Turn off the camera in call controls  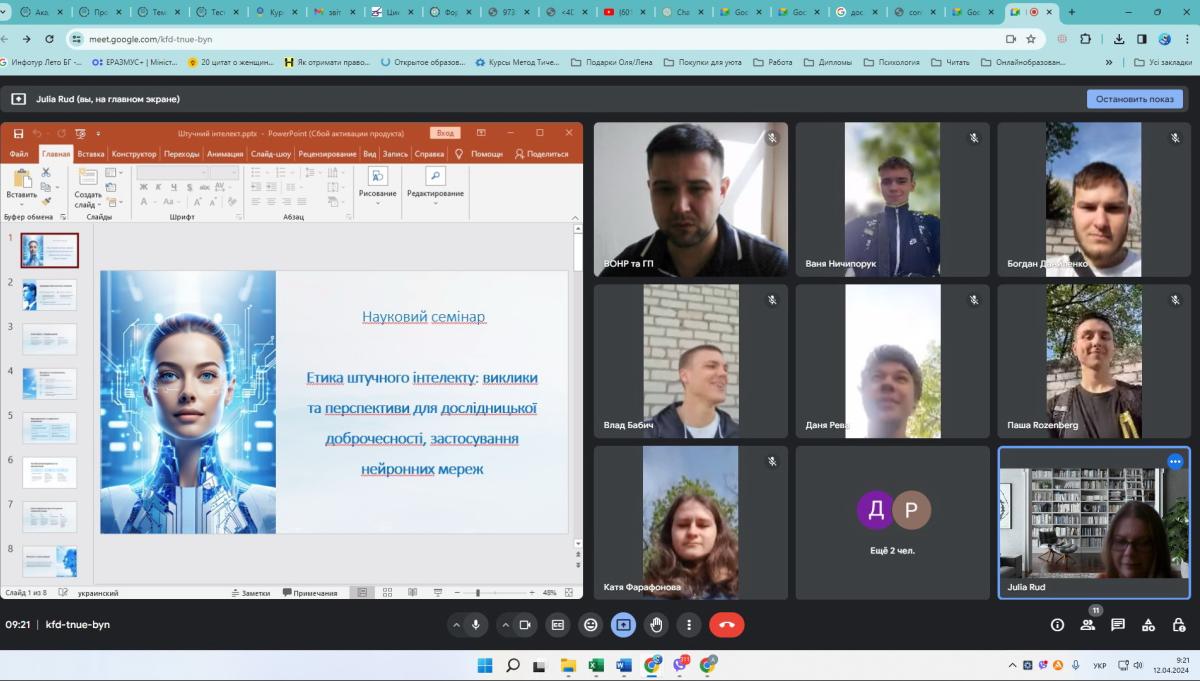(x=524, y=625)
